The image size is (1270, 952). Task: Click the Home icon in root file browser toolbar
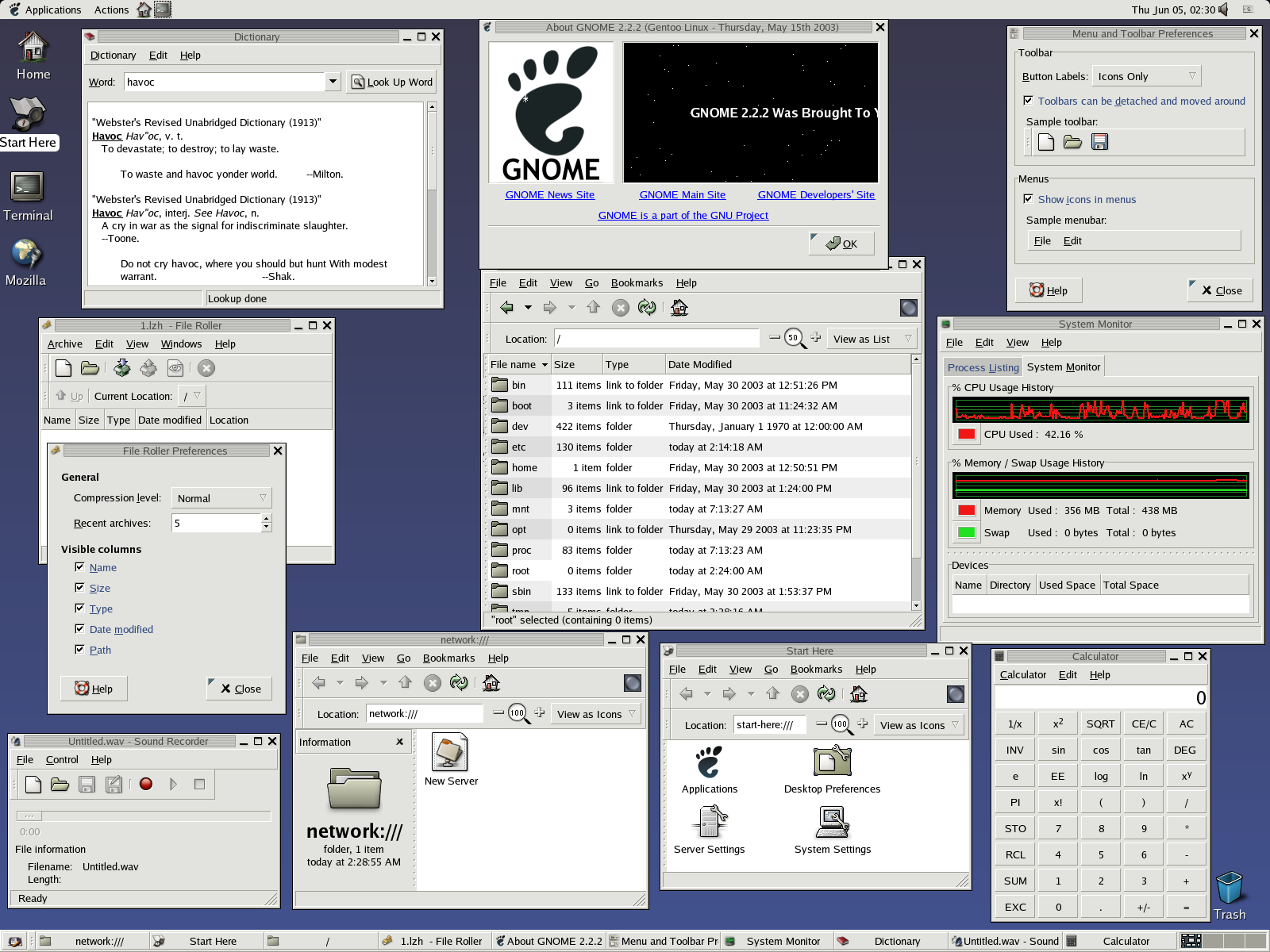(x=679, y=308)
